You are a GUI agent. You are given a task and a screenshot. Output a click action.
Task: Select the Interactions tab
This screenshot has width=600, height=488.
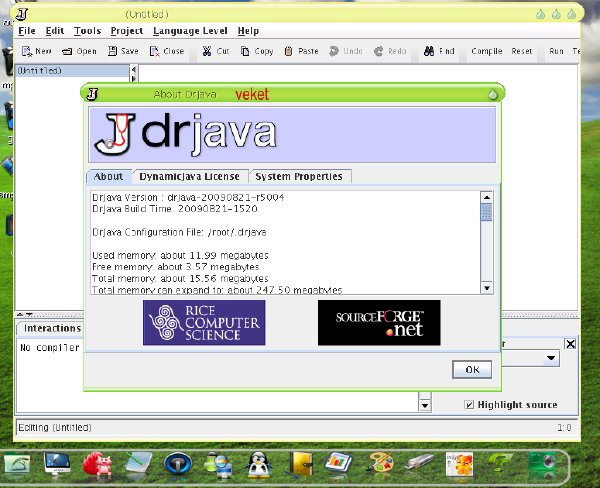tap(52, 328)
